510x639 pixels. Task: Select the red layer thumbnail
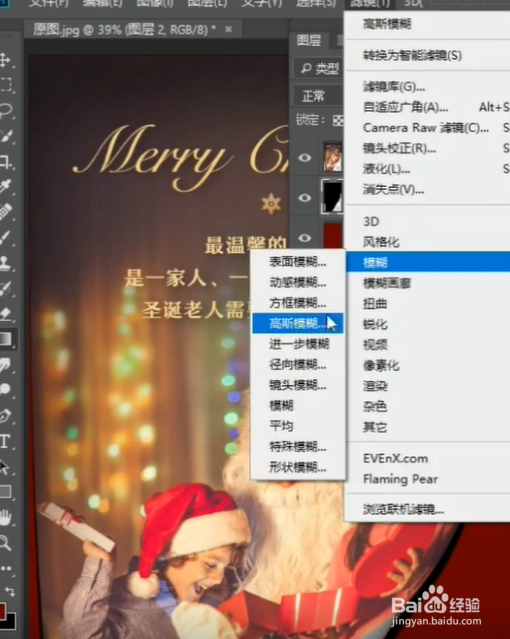[333, 236]
